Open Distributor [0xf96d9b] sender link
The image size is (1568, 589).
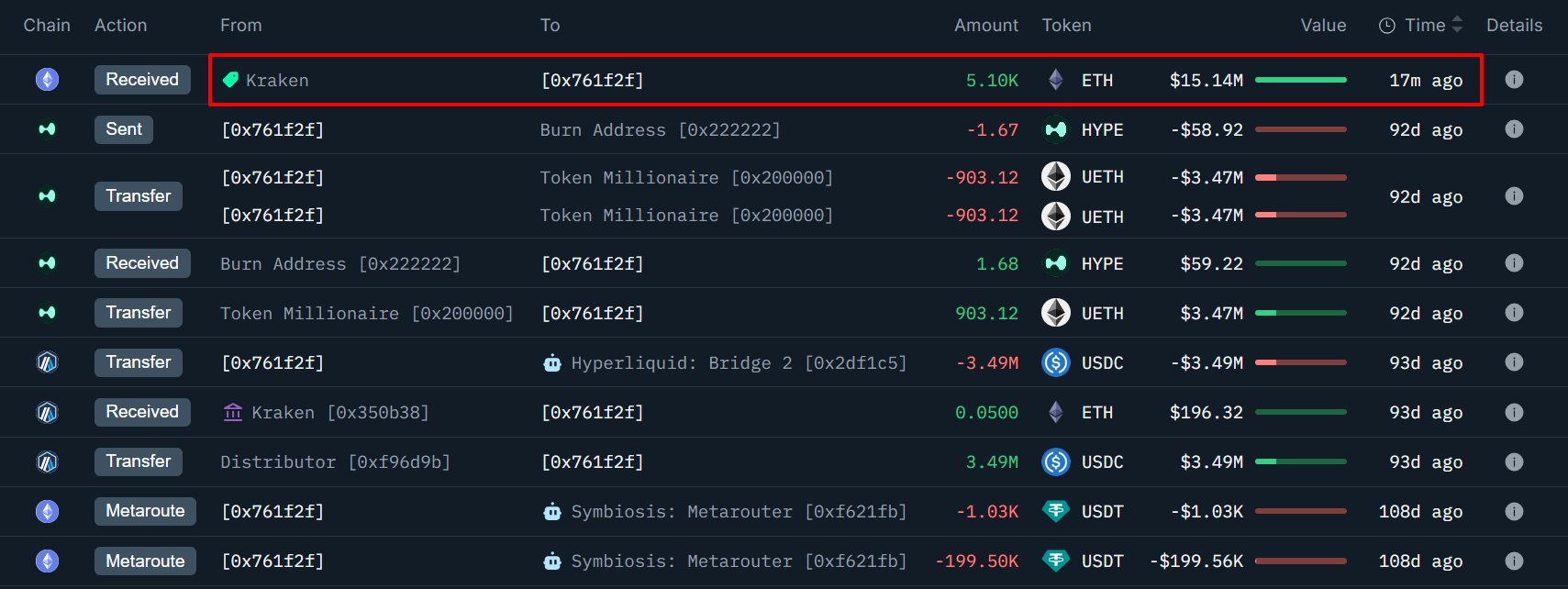click(x=335, y=462)
